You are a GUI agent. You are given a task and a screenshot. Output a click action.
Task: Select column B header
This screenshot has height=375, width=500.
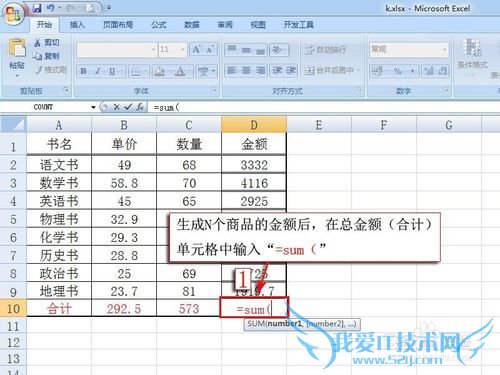point(124,125)
